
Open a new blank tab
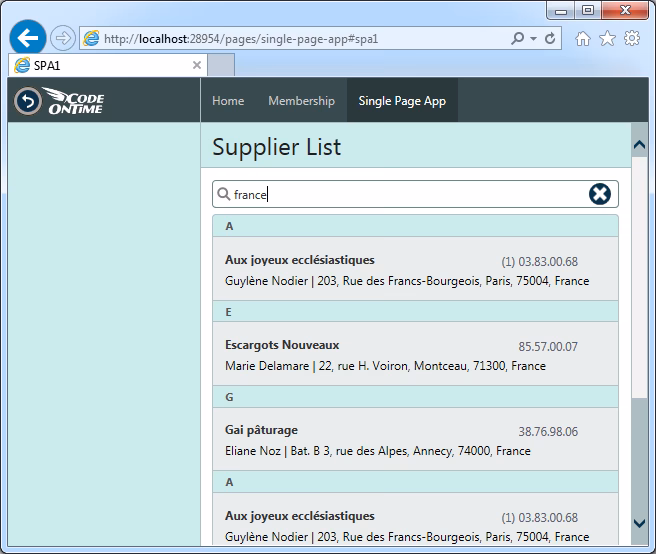pos(221,65)
